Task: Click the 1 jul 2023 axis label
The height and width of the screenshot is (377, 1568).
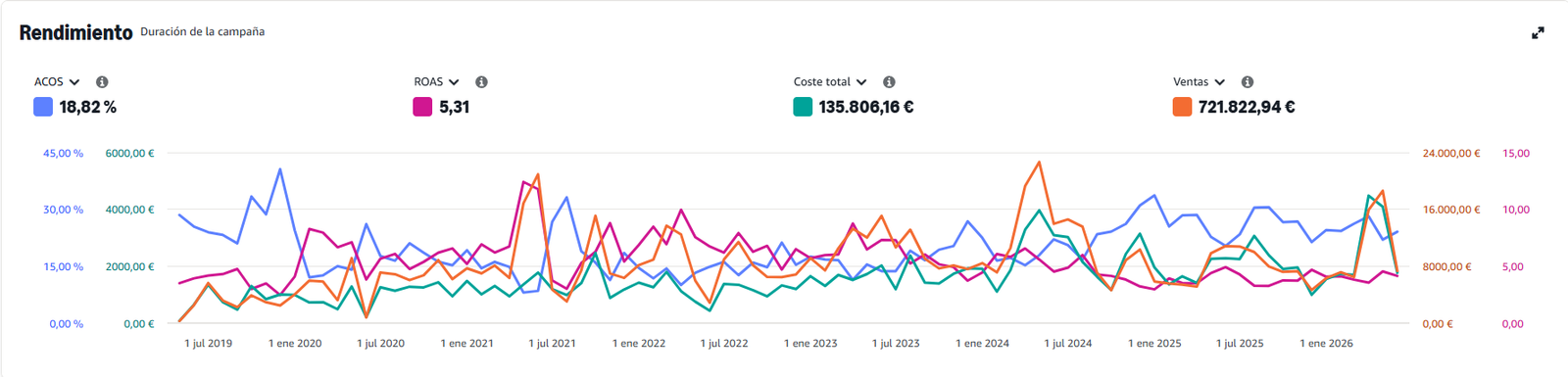Action: [896, 344]
